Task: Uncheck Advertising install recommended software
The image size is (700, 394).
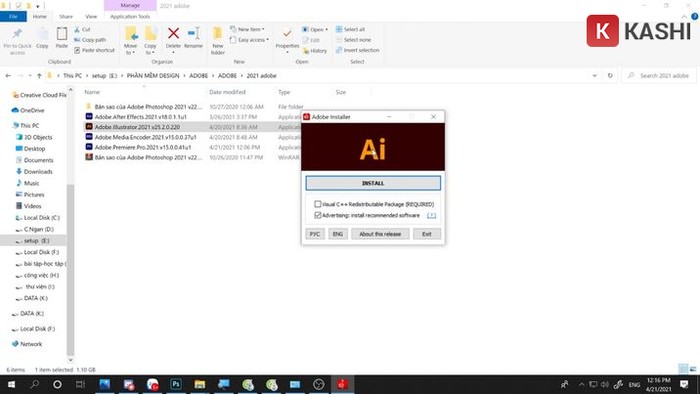Action: tap(318, 215)
